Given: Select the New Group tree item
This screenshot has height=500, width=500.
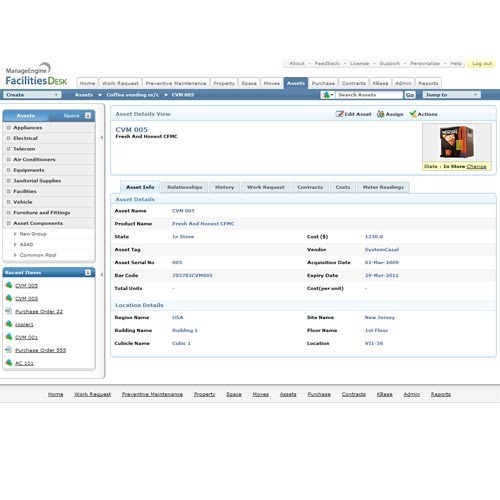Looking at the screenshot, I should [33, 234].
